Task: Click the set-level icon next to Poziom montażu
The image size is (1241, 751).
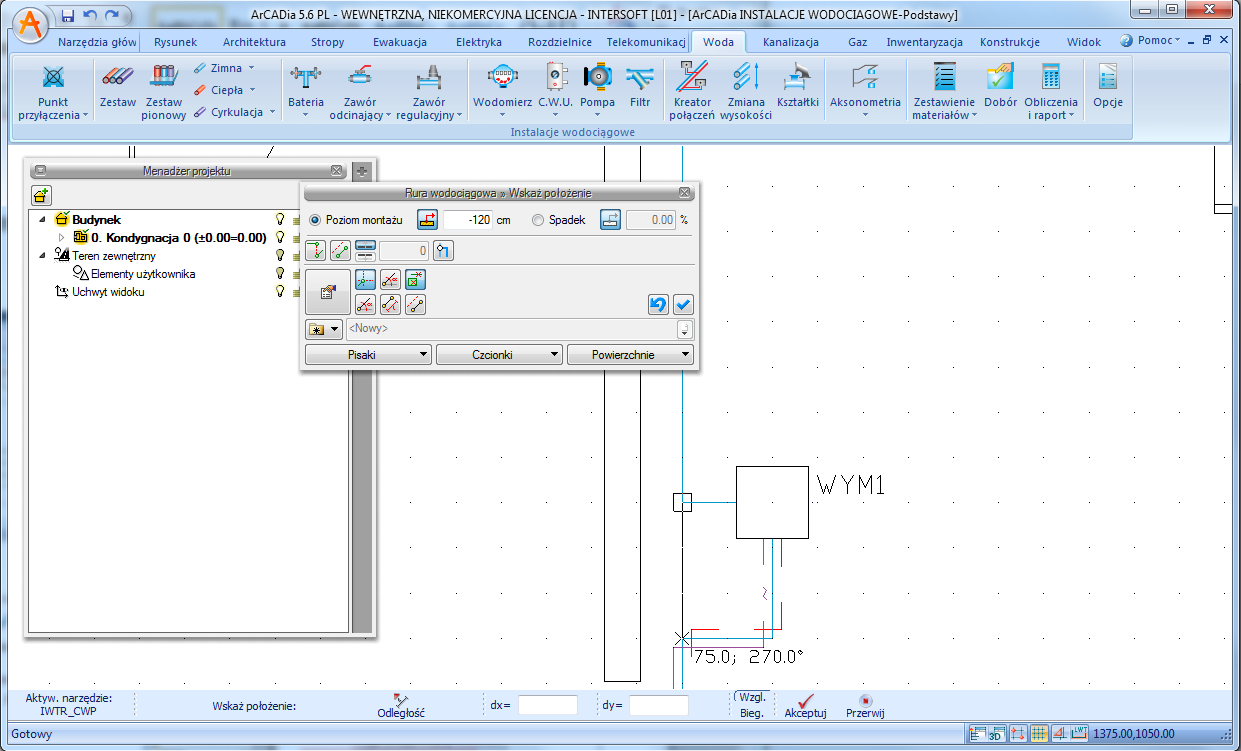Action: (427, 220)
